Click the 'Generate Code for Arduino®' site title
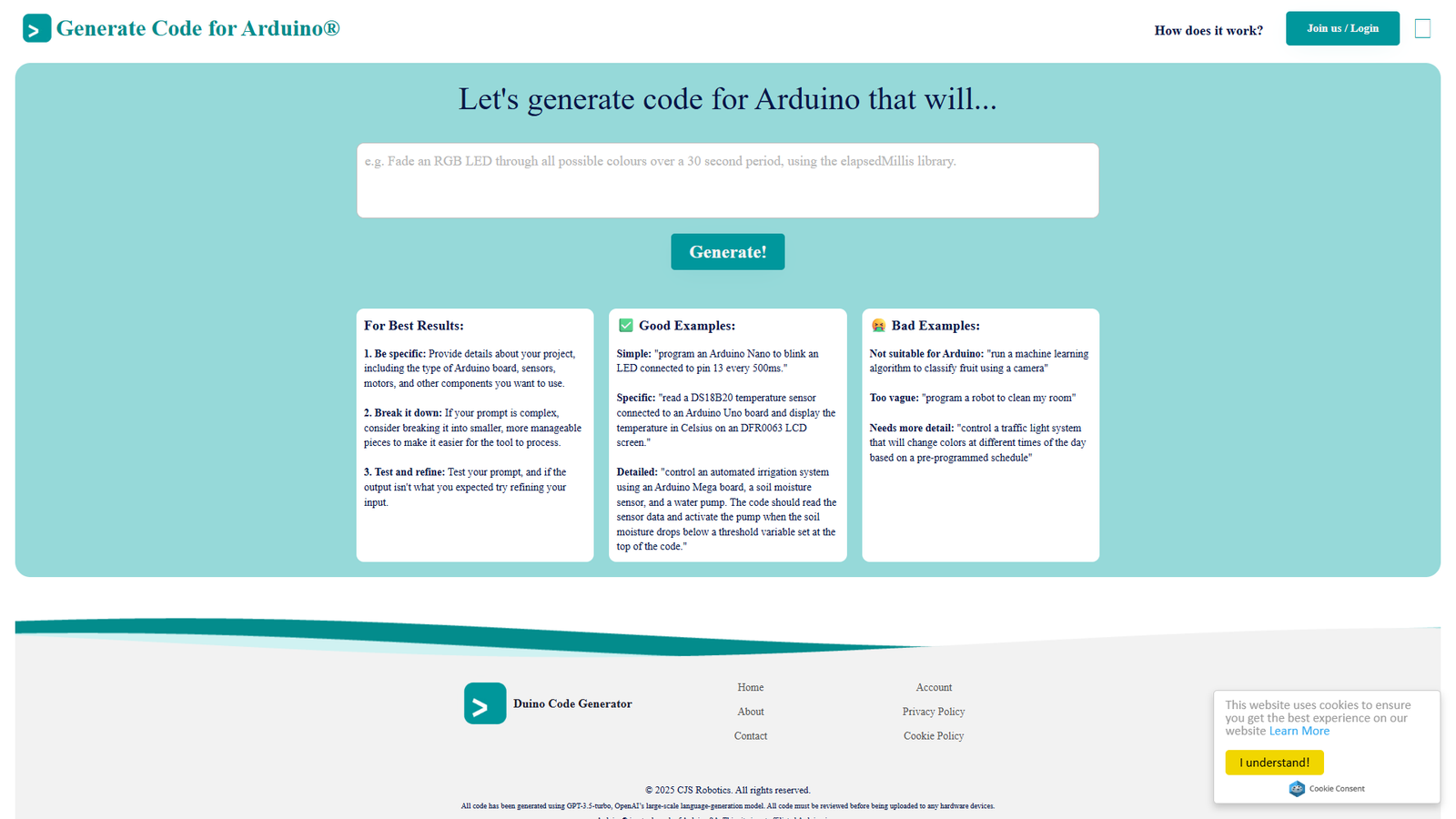Screen dimensions: 1456x819 [198, 28]
